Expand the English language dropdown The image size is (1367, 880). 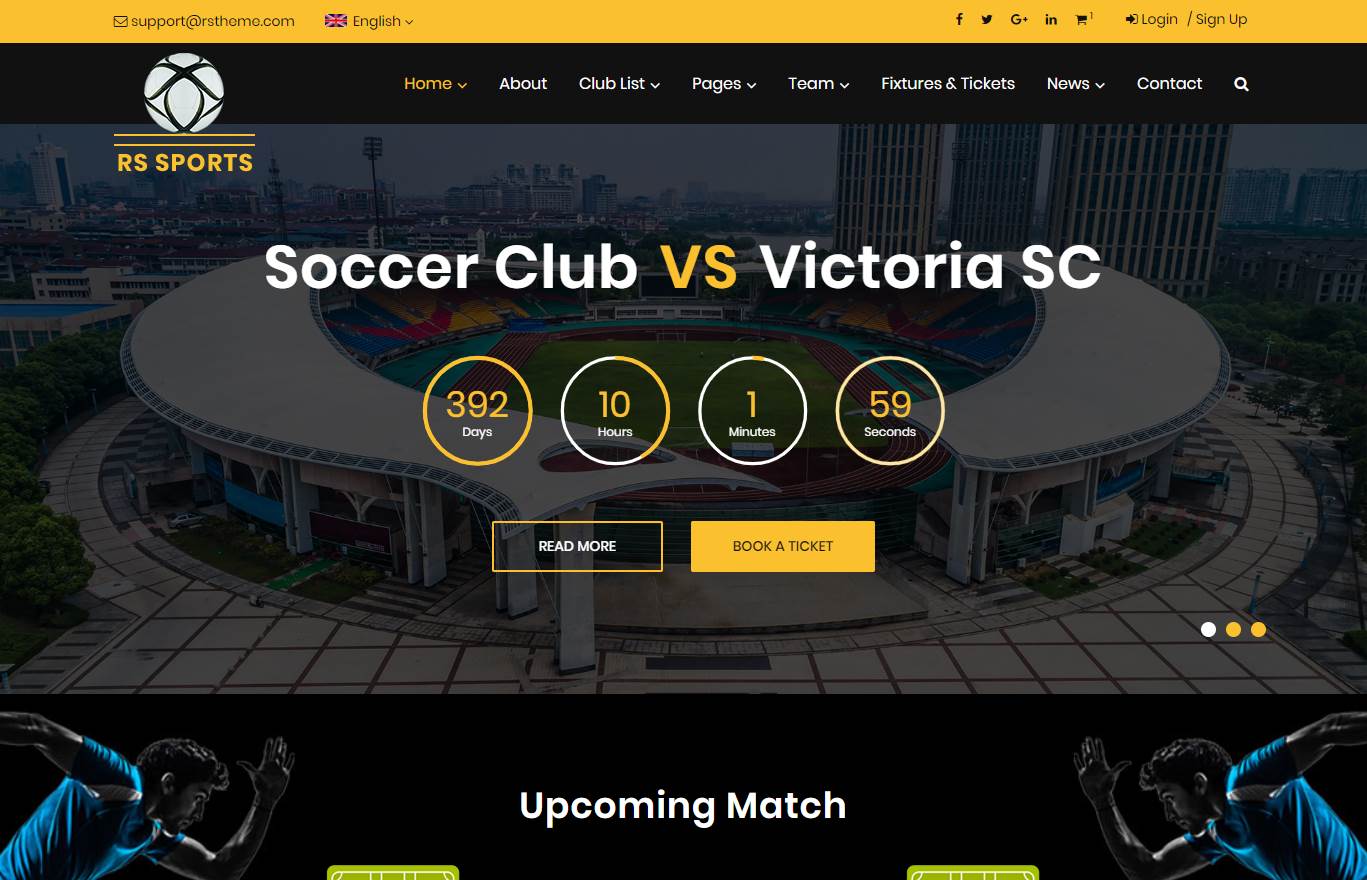tap(369, 21)
